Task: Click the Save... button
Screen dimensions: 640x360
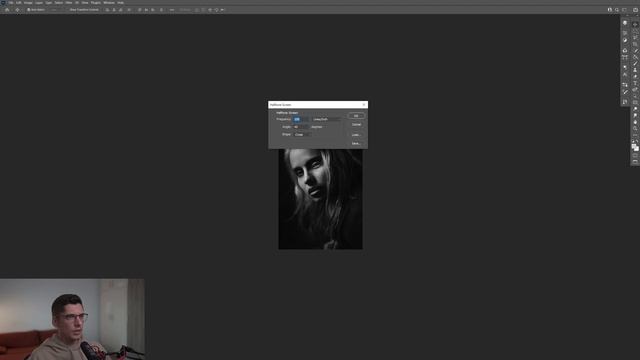Action: (356, 144)
